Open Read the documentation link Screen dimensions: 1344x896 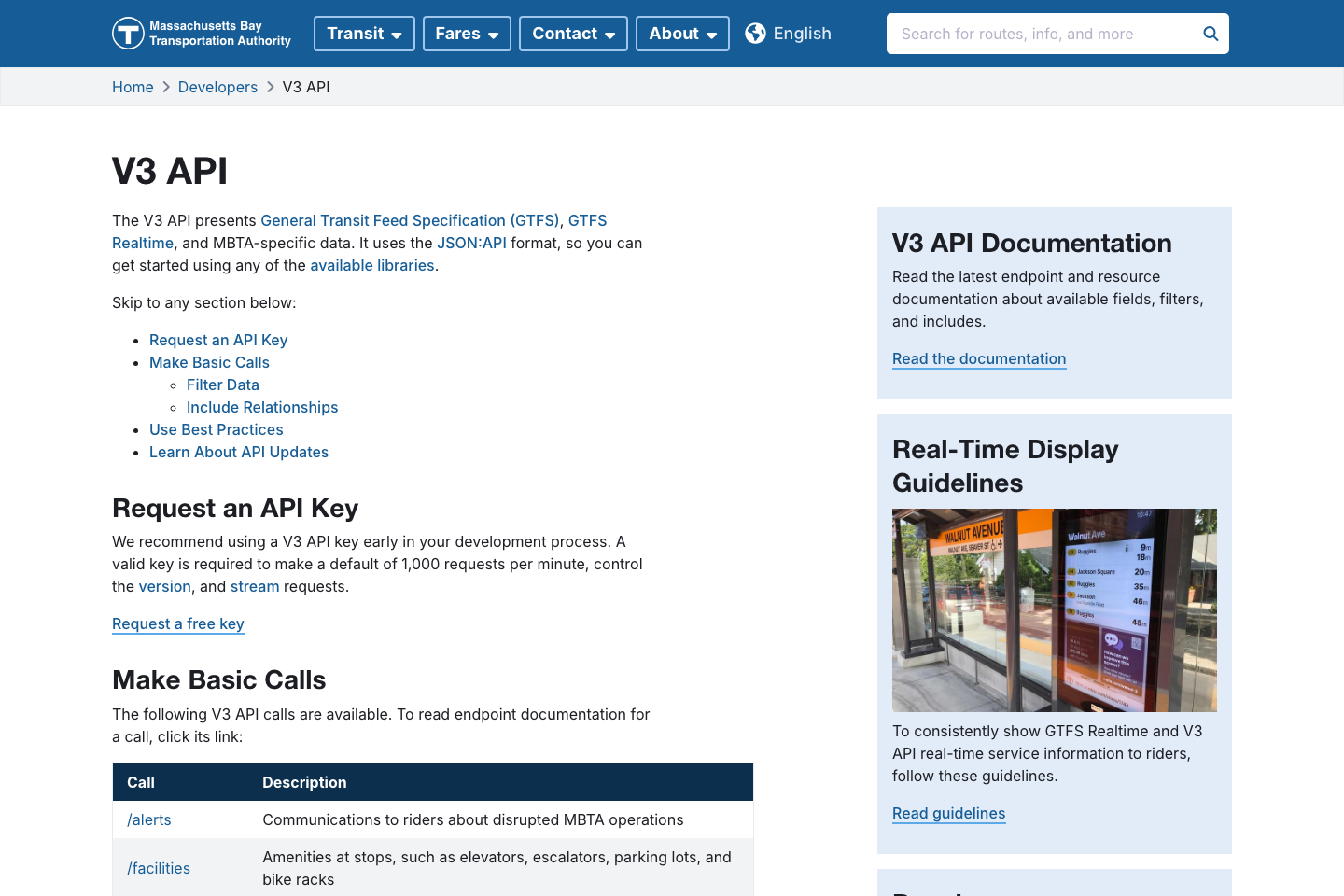[979, 358]
